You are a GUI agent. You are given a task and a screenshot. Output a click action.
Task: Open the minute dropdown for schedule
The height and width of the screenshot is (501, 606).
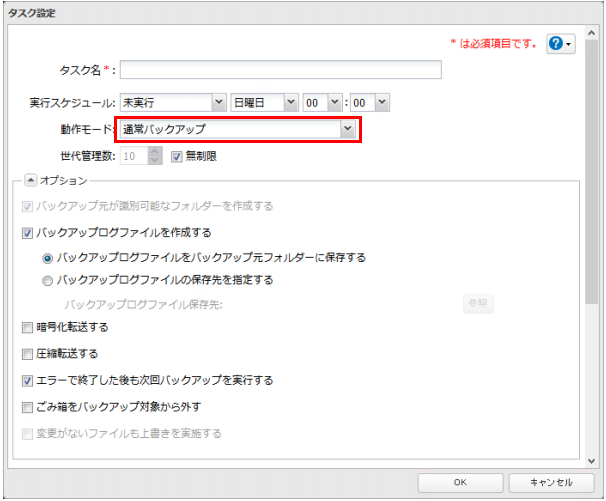pos(381,102)
